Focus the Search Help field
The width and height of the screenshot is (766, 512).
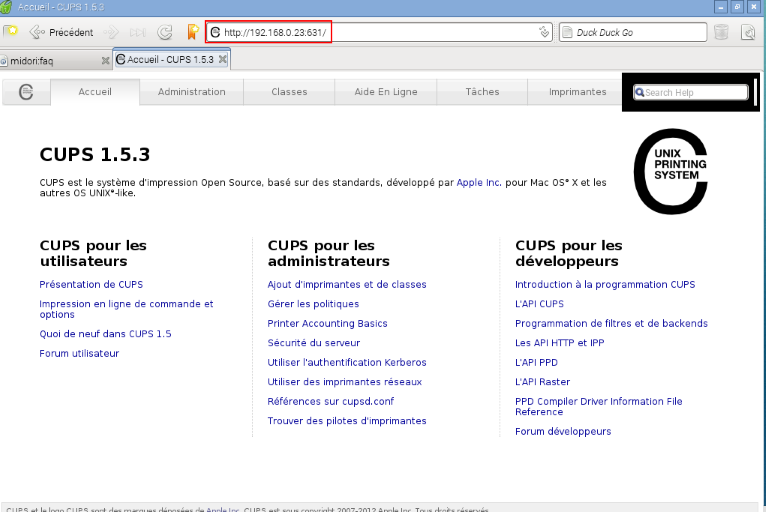[x=691, y=92]
